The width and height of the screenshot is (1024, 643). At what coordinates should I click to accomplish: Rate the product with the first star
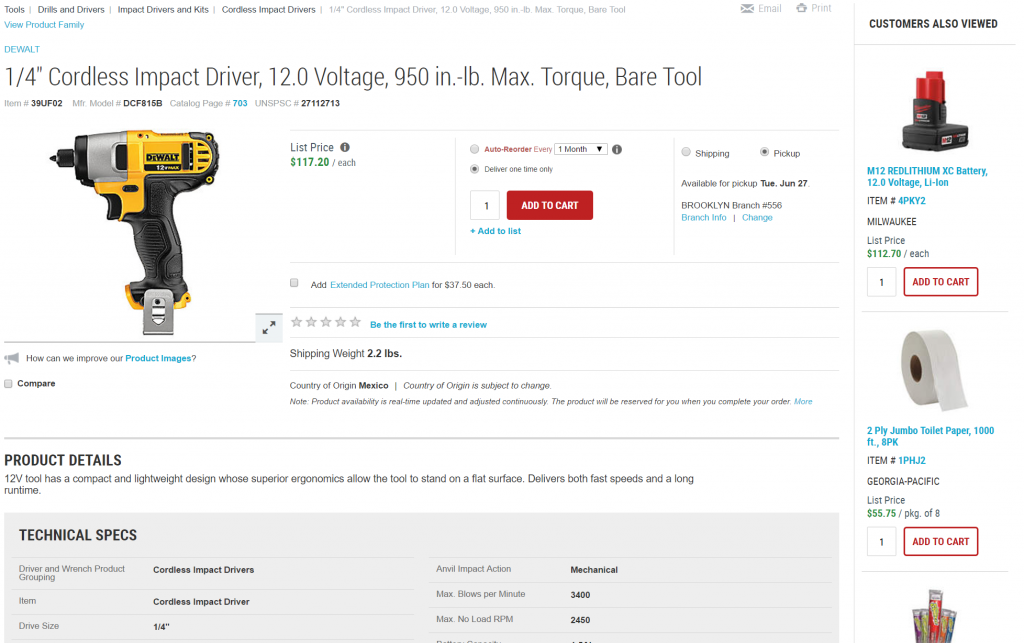coord(296,322)
